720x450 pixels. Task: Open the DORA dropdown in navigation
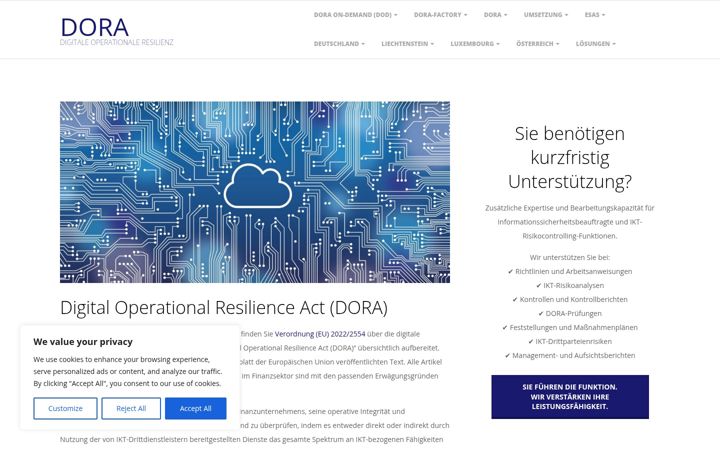point(495,15)
